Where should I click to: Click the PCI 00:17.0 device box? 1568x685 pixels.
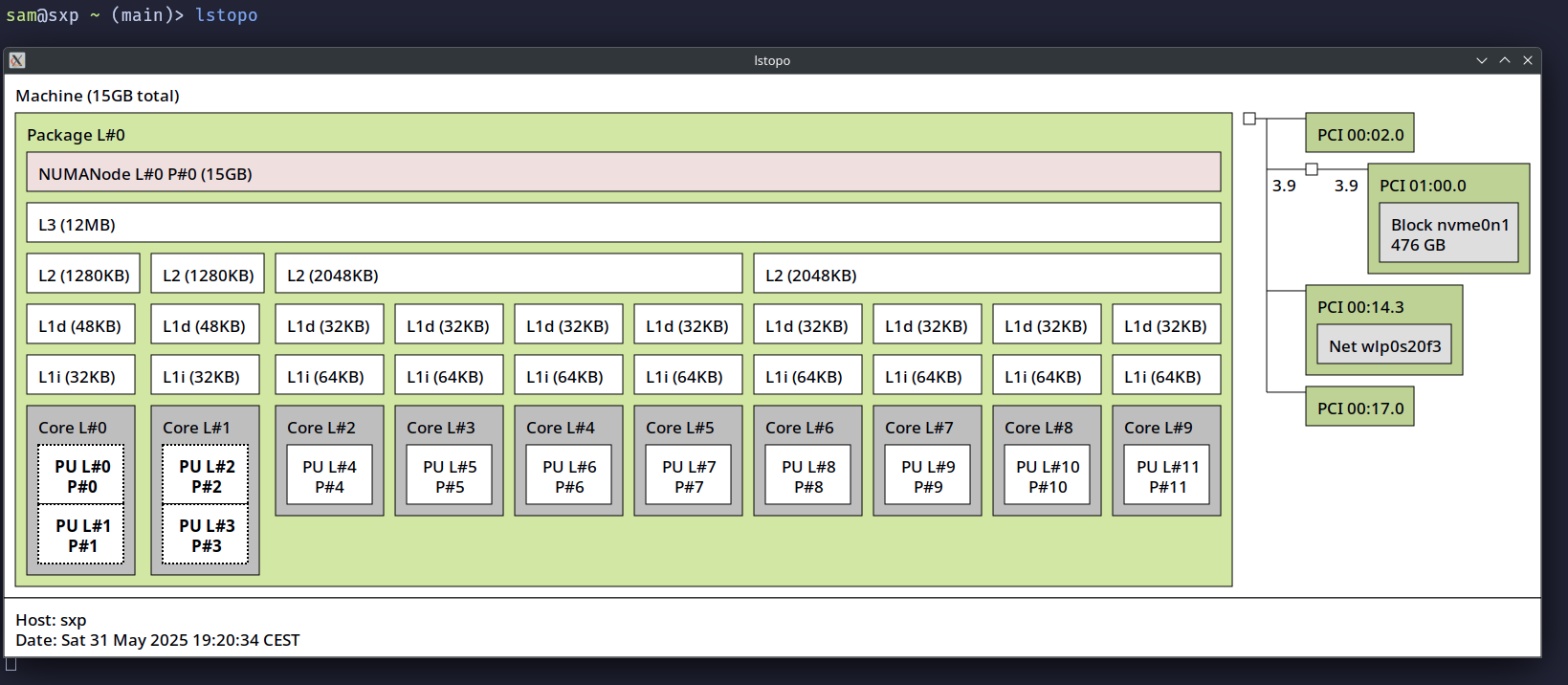click(x=1359, y=408)
